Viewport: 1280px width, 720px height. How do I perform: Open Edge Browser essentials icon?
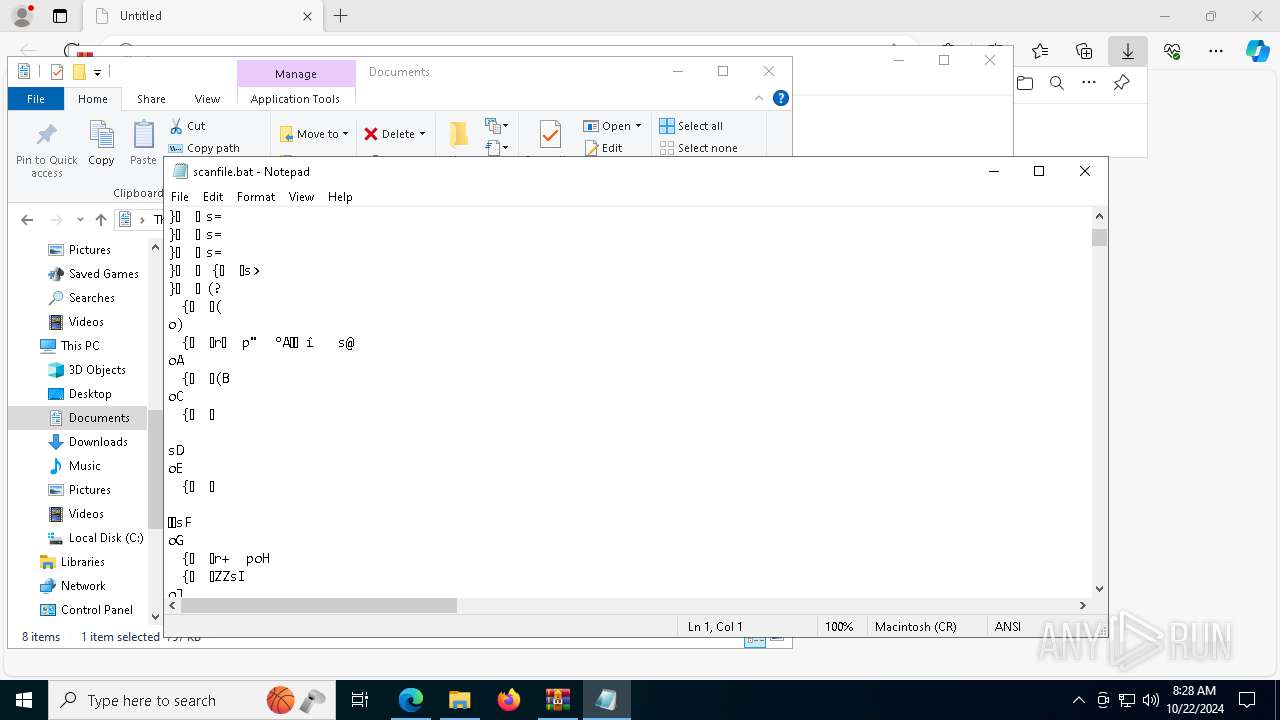1172,51
